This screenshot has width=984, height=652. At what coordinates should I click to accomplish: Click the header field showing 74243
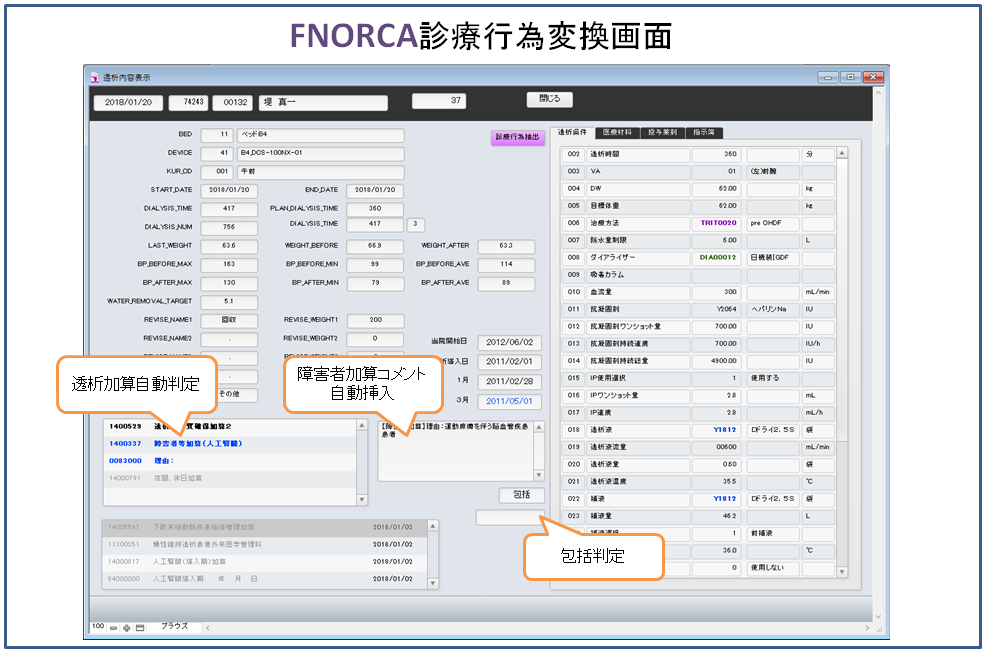[x=188, y=102]
